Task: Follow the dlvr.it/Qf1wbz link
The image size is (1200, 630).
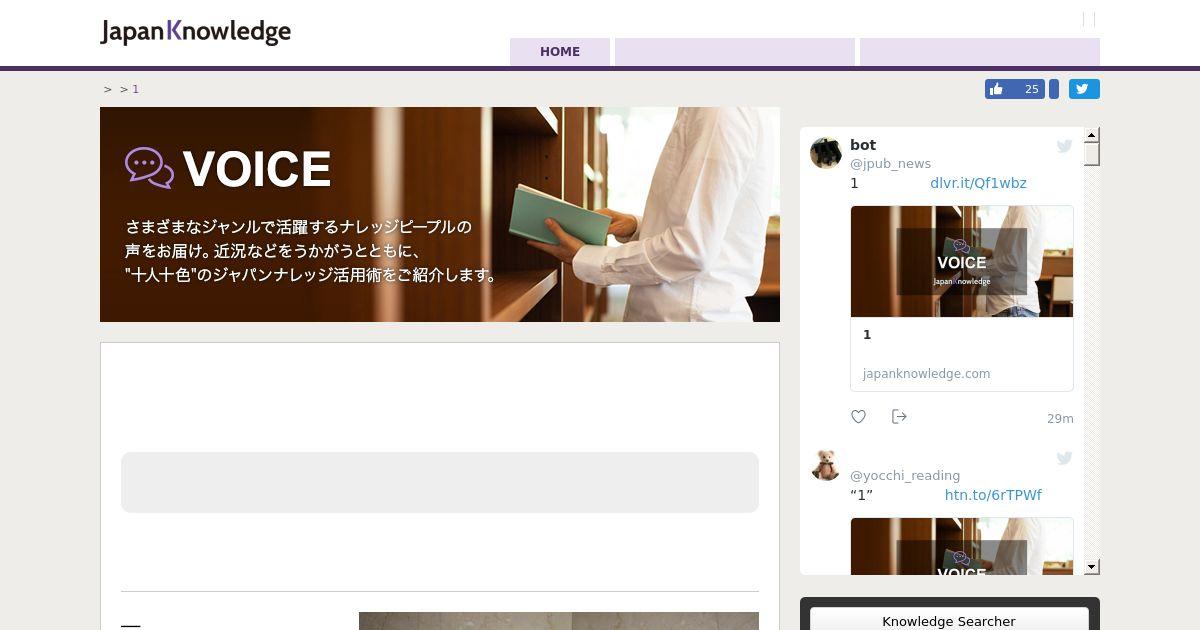Action: tap(978, 183)
